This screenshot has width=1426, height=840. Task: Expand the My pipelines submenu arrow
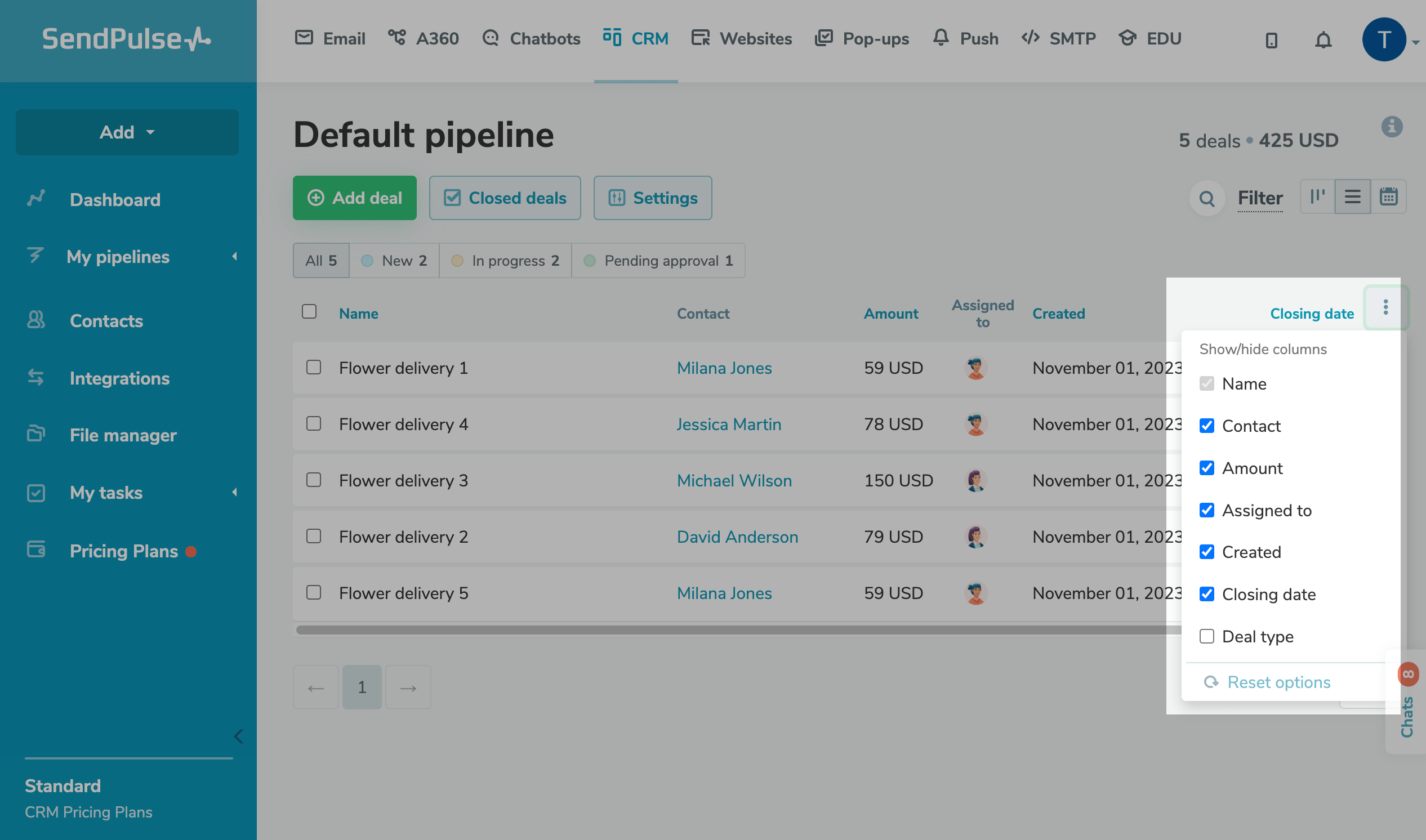click(x=234, y=256)
